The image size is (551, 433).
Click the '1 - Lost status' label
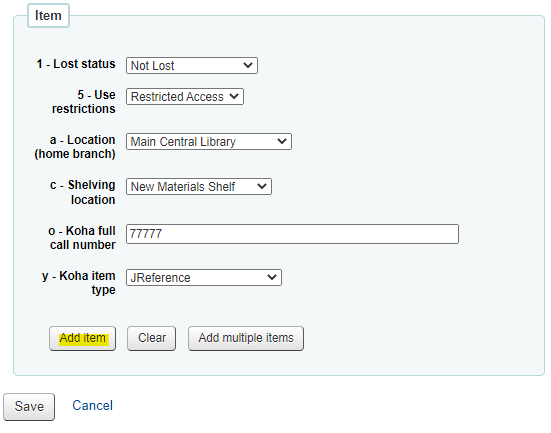point(76,64)
